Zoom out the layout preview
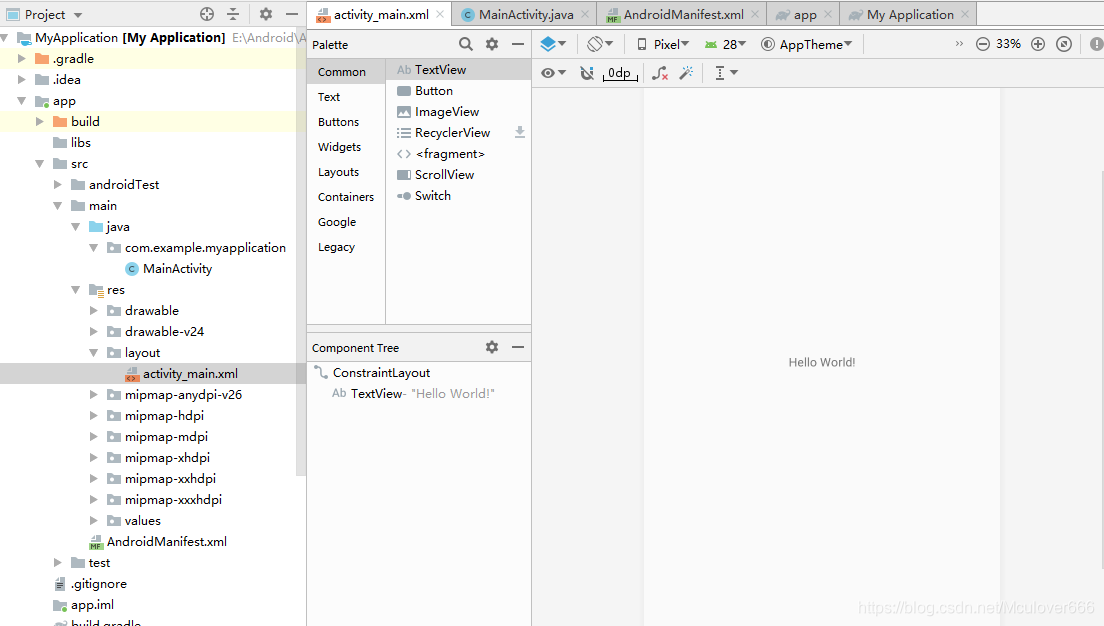This screenshot has height=626, width=1104. tap(983, 44)
